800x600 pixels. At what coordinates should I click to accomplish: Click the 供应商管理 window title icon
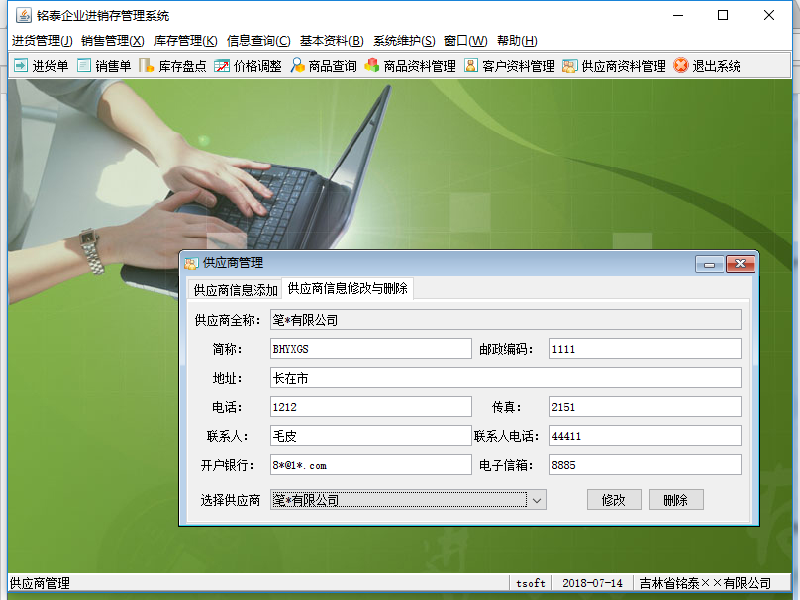coord(191,263)
